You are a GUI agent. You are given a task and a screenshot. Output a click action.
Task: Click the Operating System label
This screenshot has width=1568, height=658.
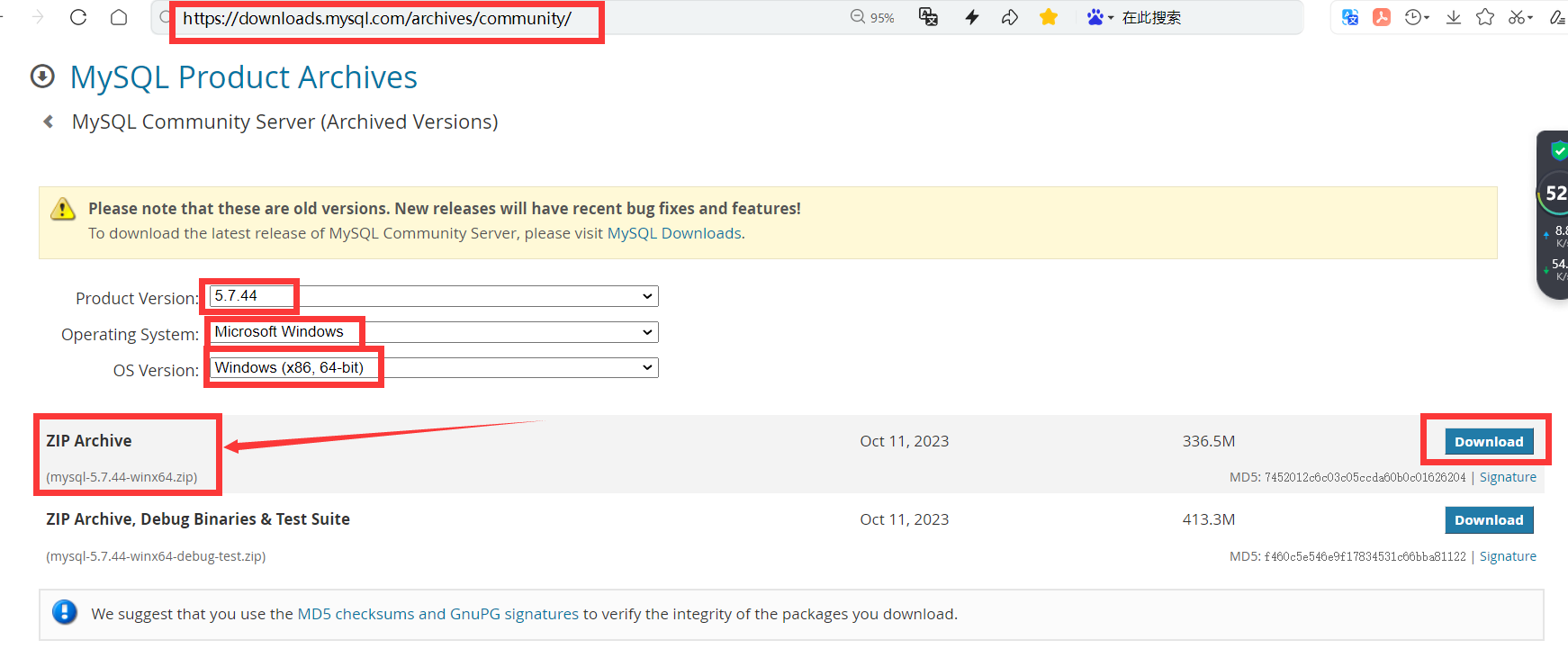[130, 334]
